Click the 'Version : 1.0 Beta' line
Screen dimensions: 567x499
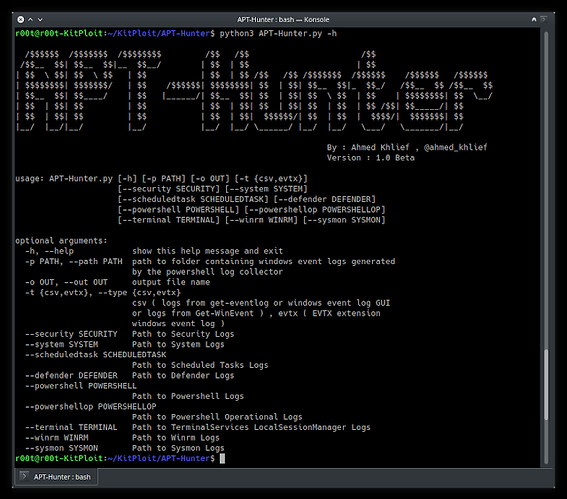371,158
